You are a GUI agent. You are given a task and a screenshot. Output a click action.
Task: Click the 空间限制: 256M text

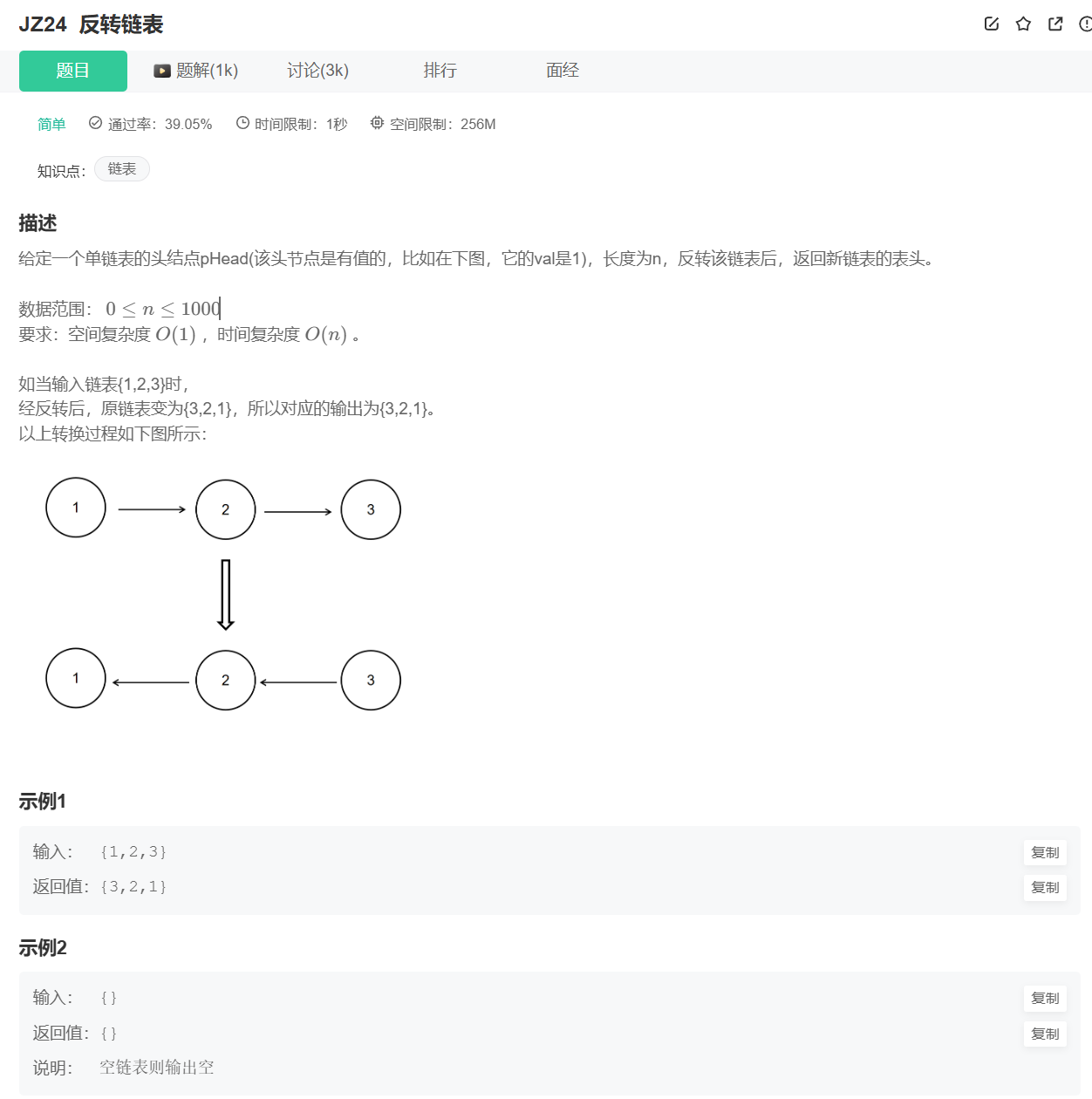(x=443, y=124)
